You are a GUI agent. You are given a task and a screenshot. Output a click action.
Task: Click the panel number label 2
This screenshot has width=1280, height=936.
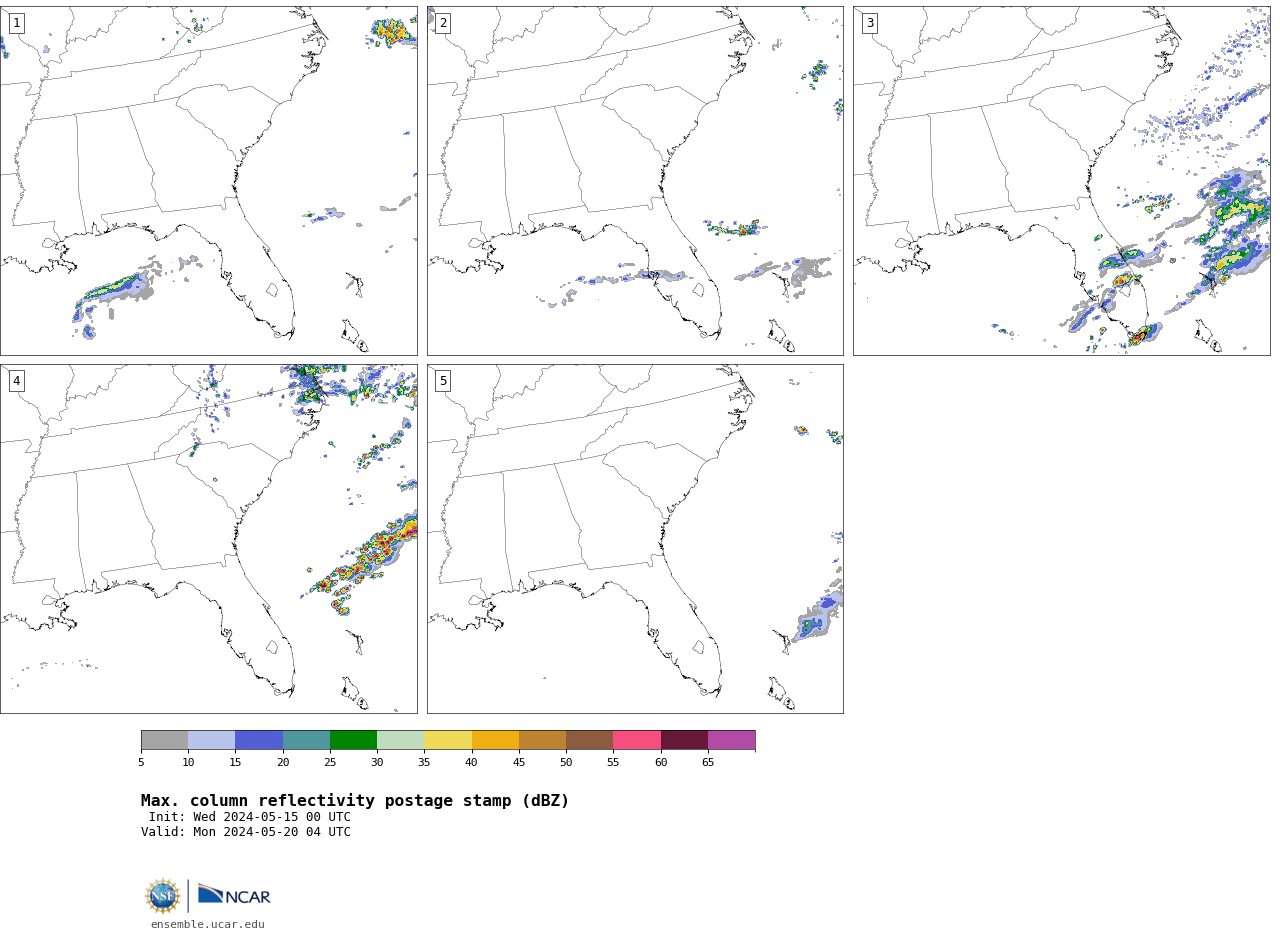click(443, 23)
